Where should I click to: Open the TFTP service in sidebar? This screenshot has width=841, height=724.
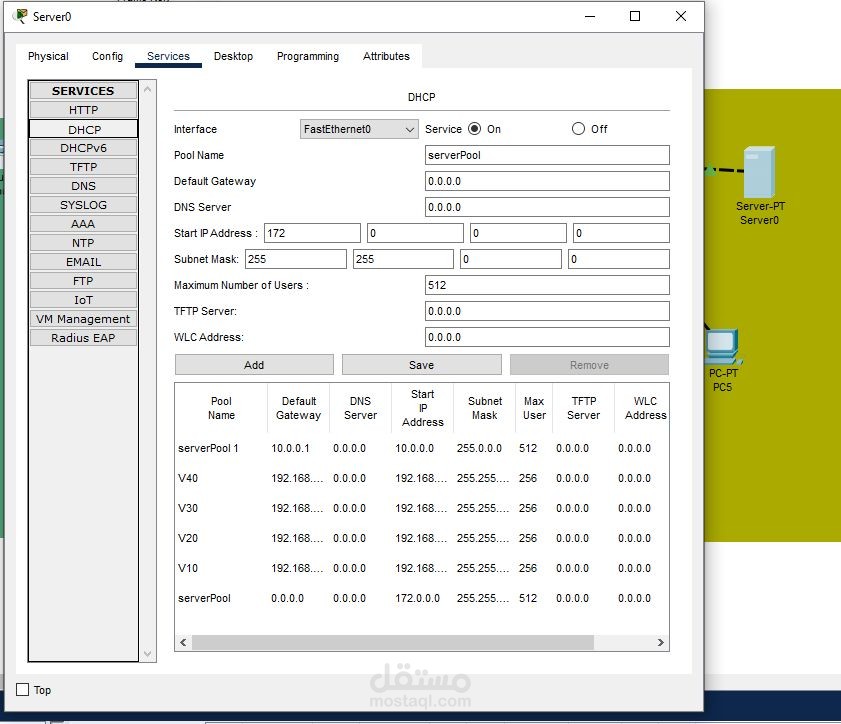tap(83, 167)
